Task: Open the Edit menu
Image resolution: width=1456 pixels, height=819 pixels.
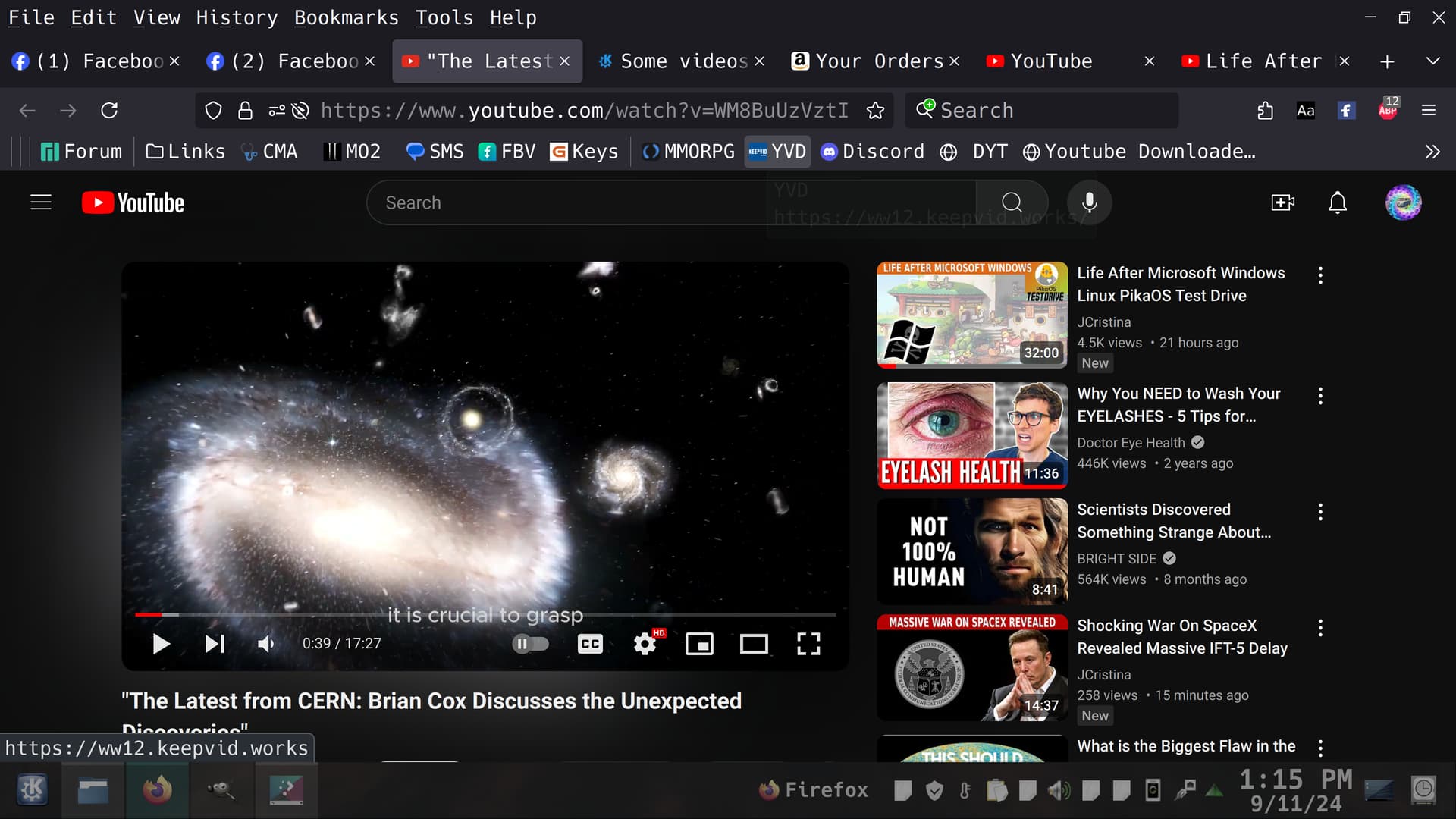Action: tap(94, 17)
